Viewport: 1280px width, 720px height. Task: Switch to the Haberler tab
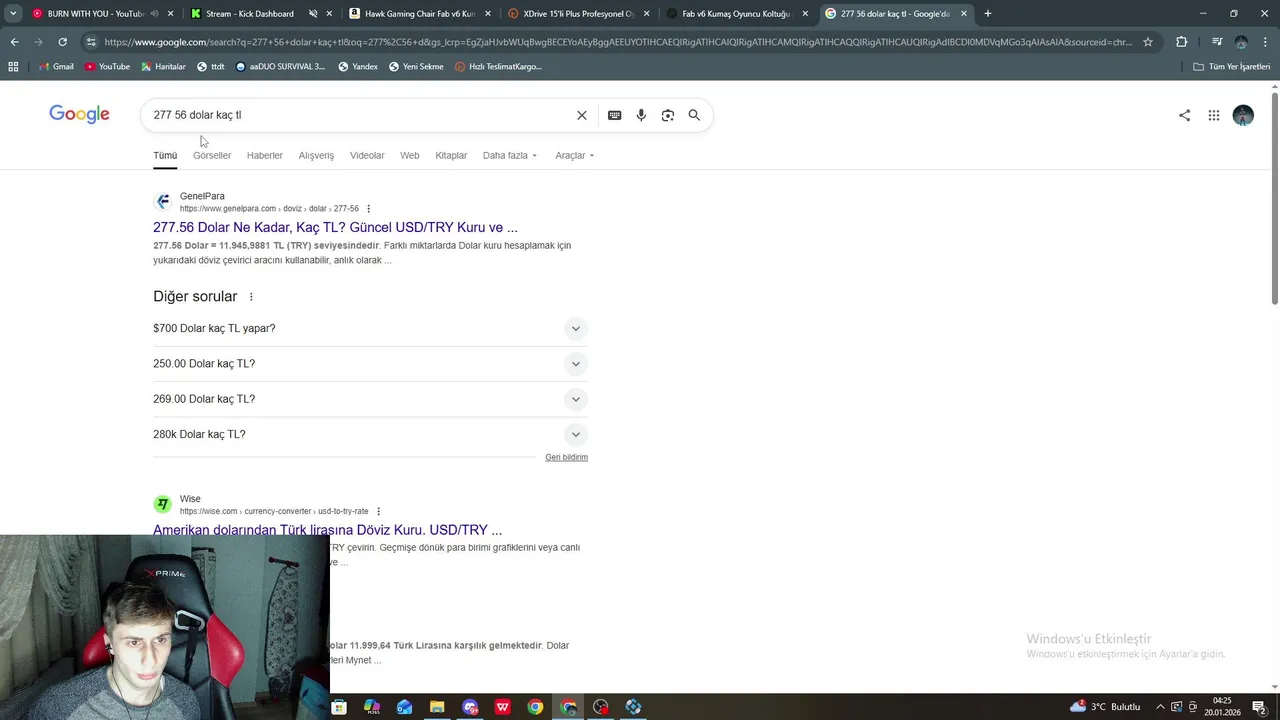265,156
